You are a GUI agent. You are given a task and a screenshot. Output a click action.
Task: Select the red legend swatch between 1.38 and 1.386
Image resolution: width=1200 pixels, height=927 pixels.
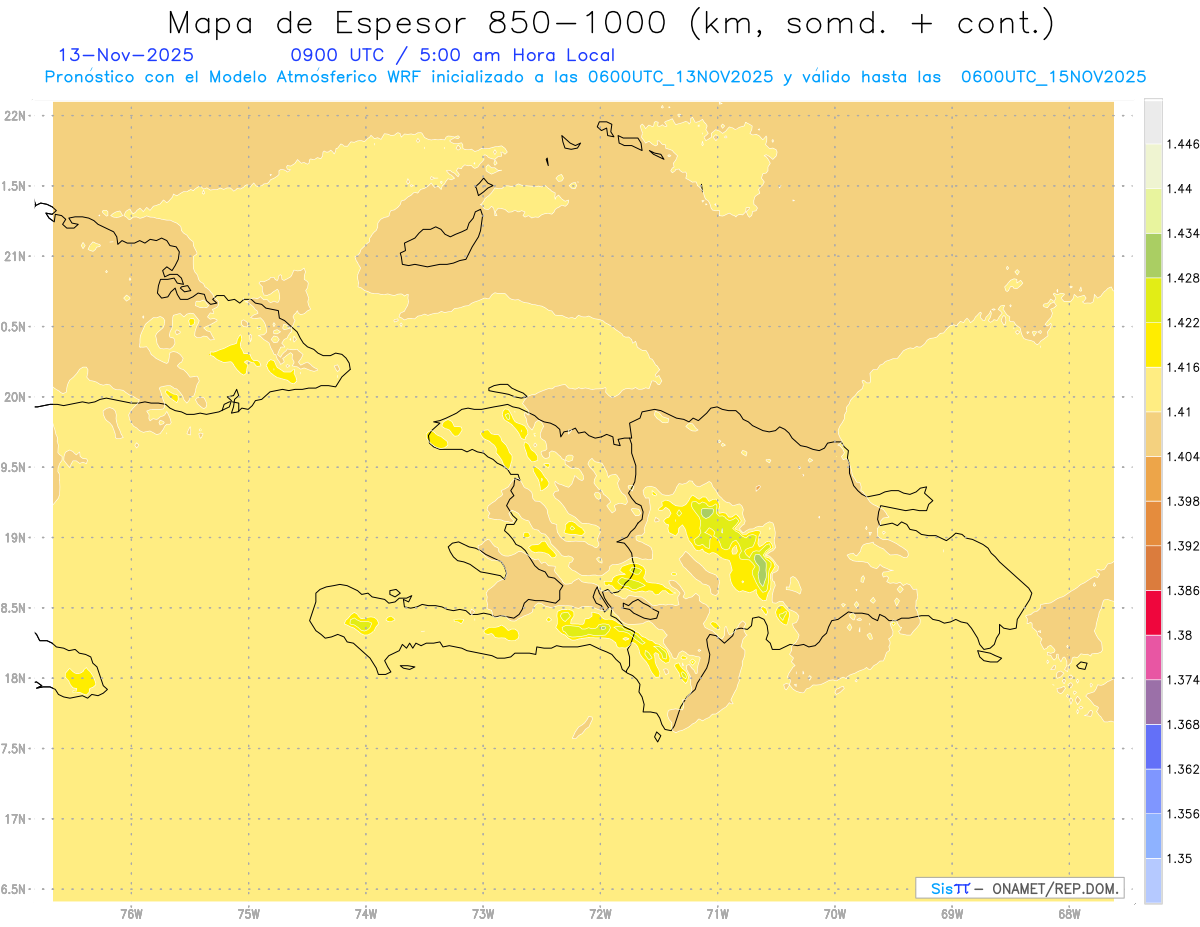click(x=1153, y=612)
